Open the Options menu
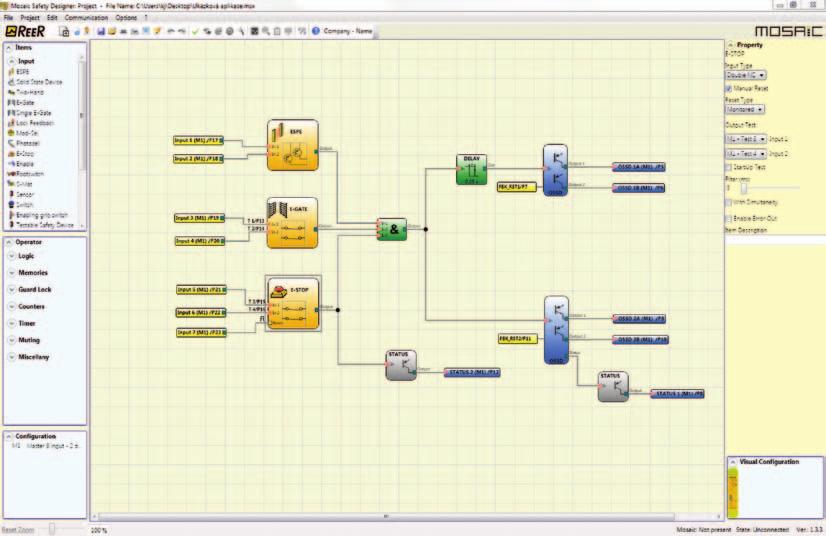Viewport: 826px width, 536px height. [126, 17]
